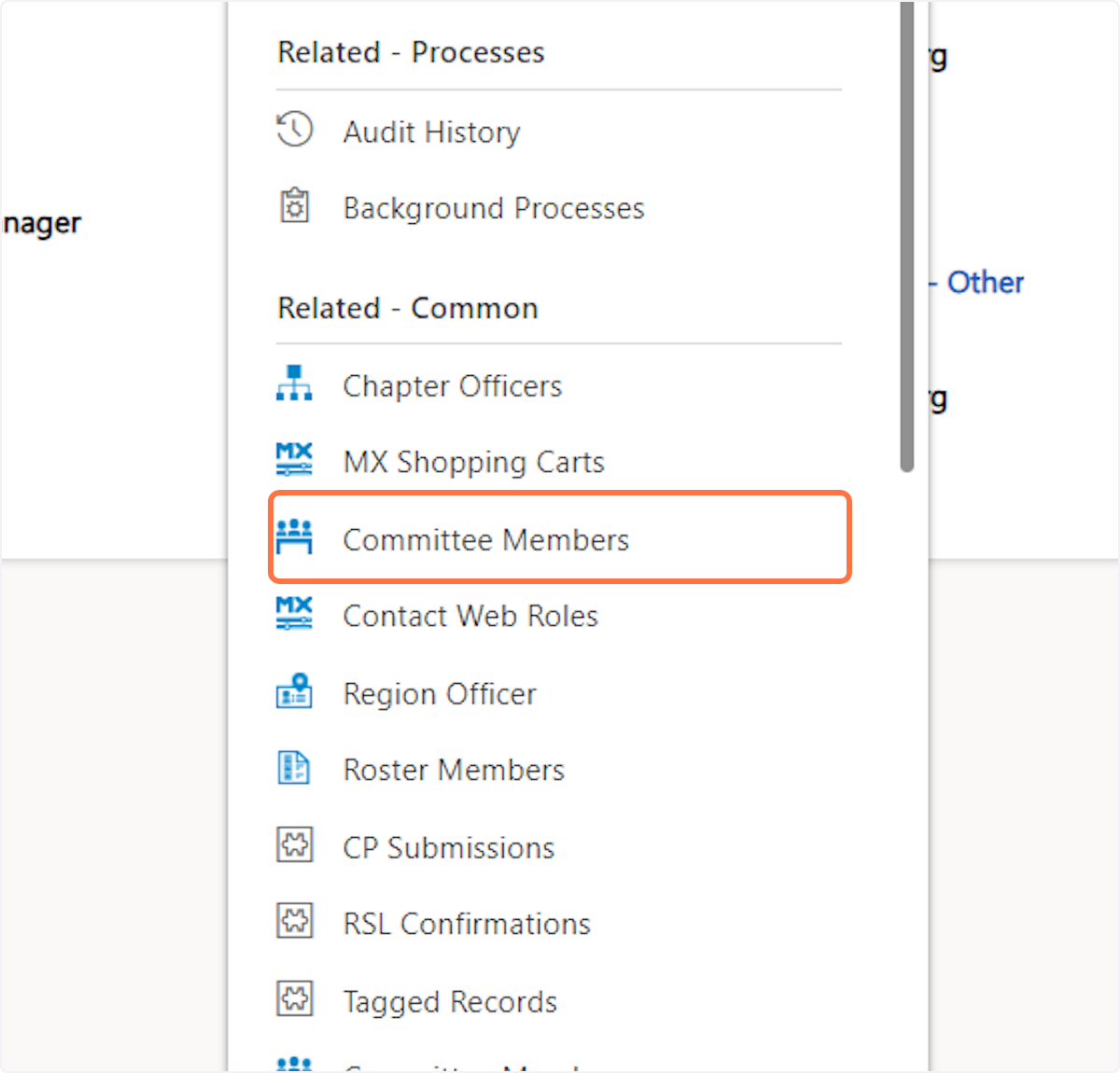Click the RSL Confirmations puzzle icon
The height and width of the screenshot is (1073, 1120).
point(295,922)
